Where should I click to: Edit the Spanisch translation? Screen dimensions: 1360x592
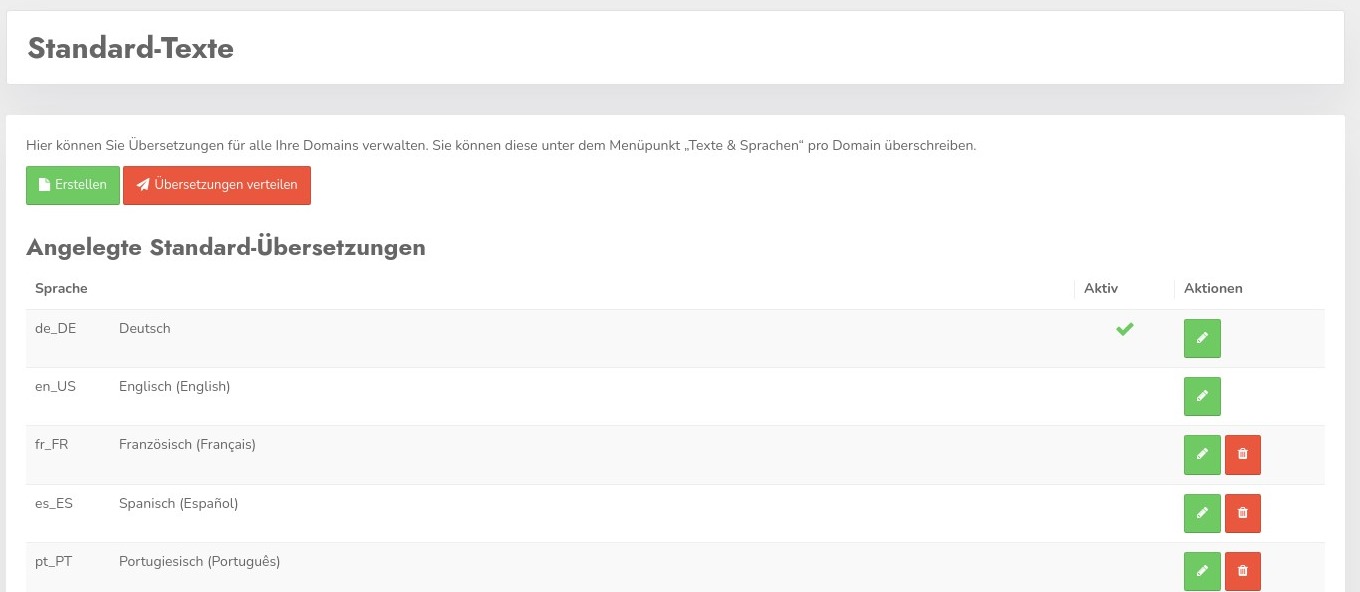pyautogui.click(x=1202, y=513)
